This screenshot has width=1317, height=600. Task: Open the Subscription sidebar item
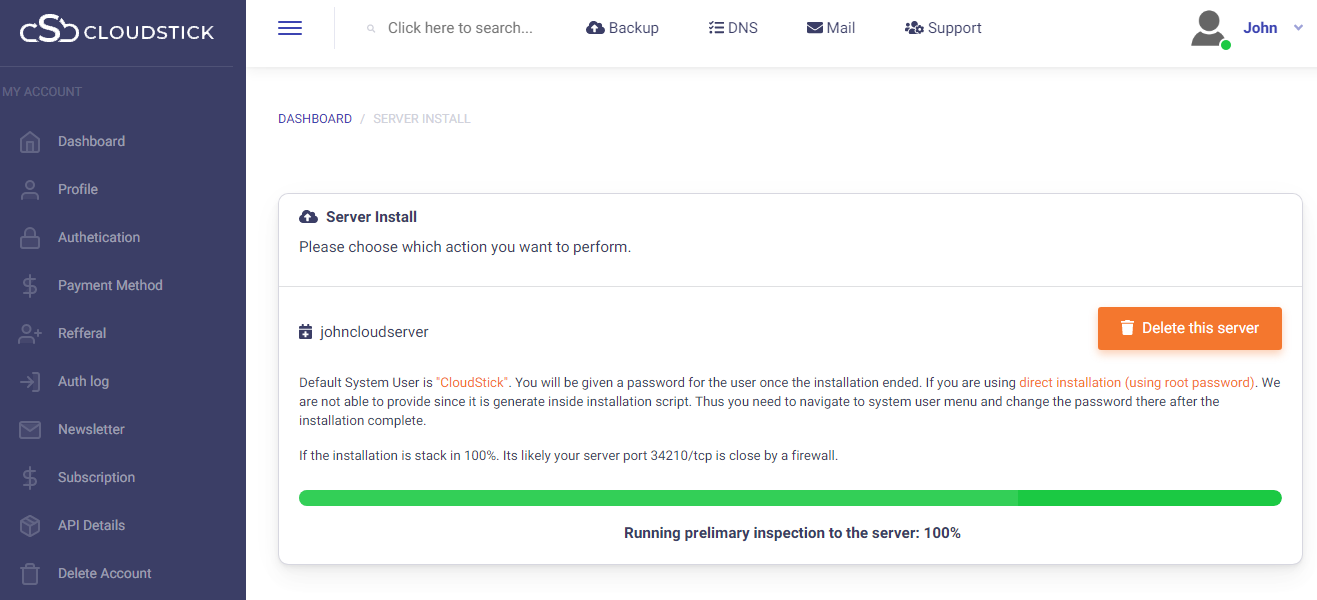(x=96, y=478)
